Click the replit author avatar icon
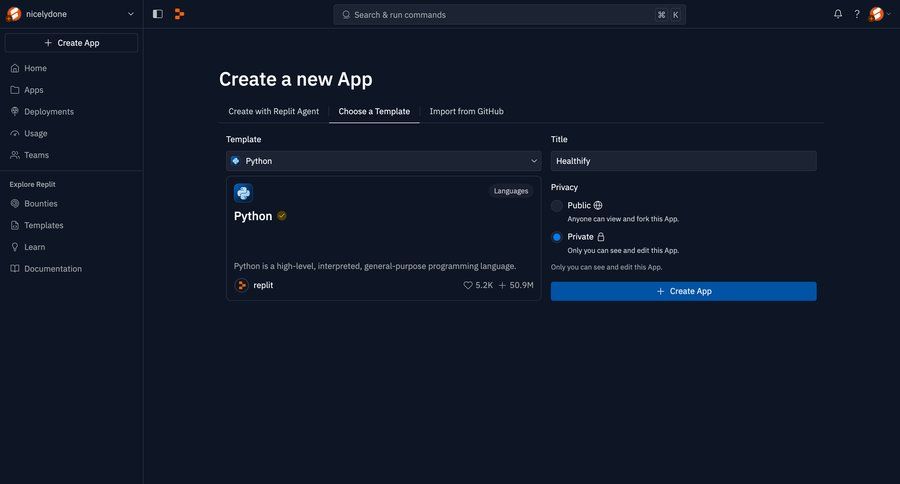Image resolution: width=900 pixels, height=484 pixels. click(x=242, y=285)
